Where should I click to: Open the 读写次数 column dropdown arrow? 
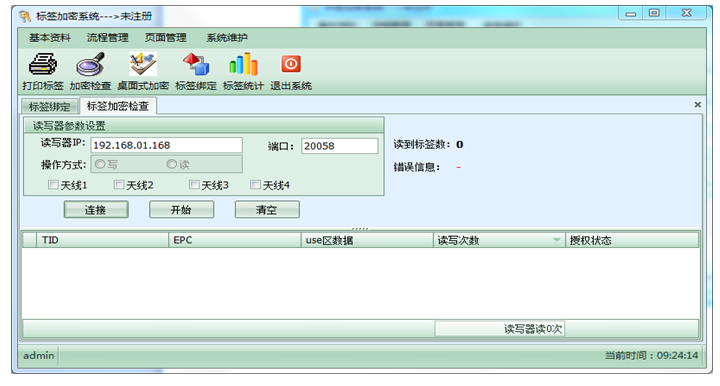[x=557, y=240]
